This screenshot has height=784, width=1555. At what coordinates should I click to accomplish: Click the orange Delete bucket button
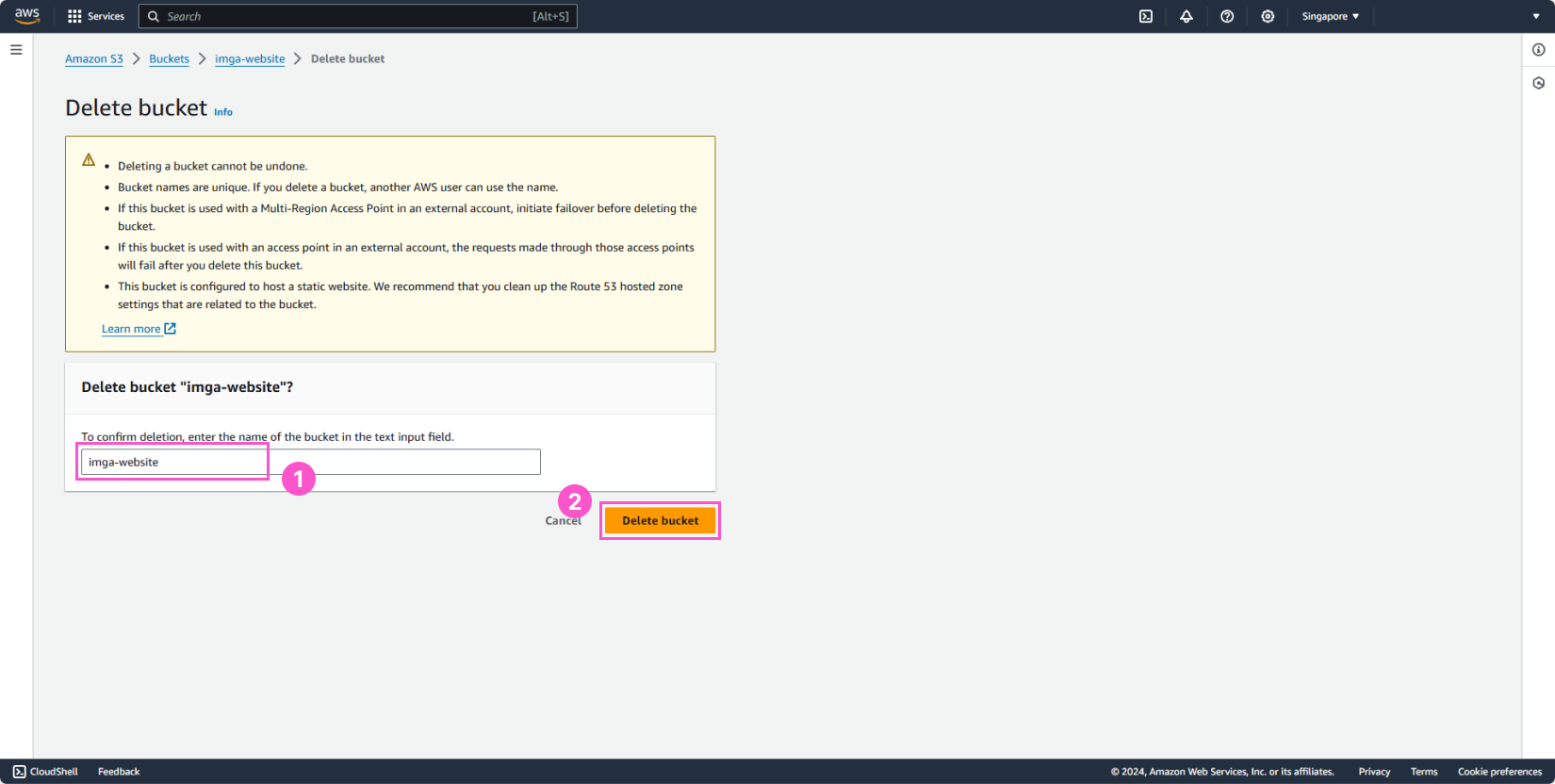click(x=661, y=520)
